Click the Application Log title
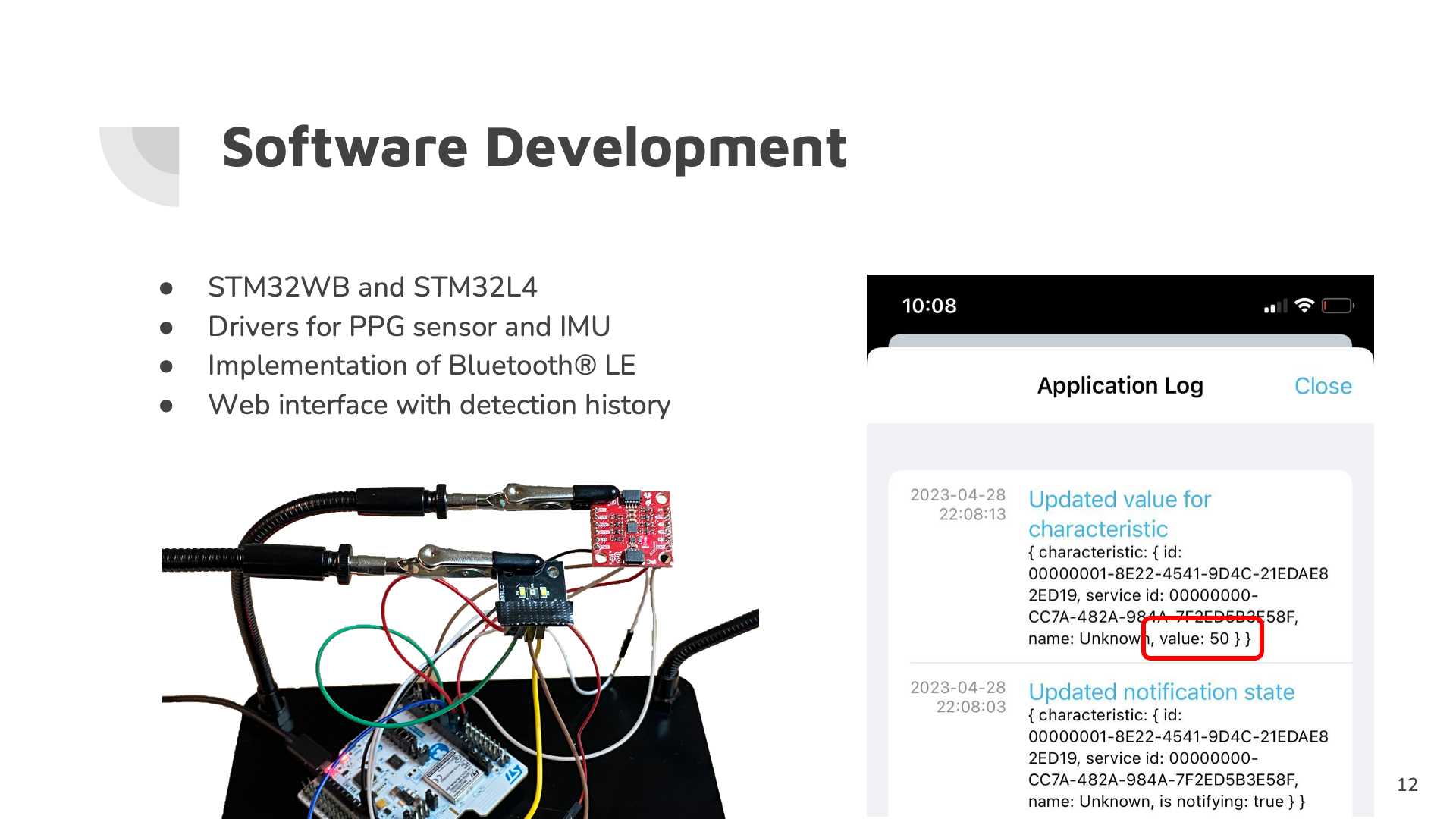The image size is (1456, 819). pos(1120,386)
